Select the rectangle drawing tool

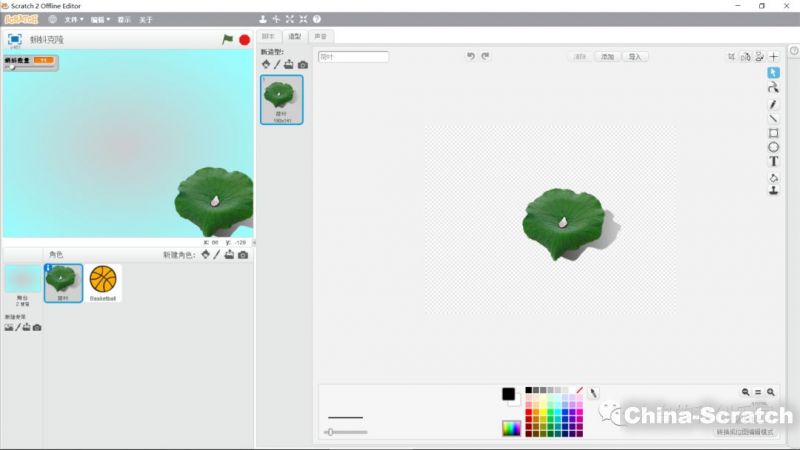[x=773, y=133]
